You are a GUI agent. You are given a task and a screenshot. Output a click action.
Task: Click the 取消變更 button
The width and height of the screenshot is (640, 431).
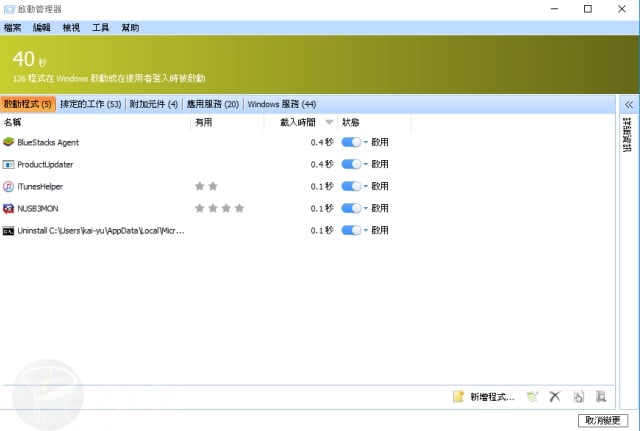[x=604, y=419]
